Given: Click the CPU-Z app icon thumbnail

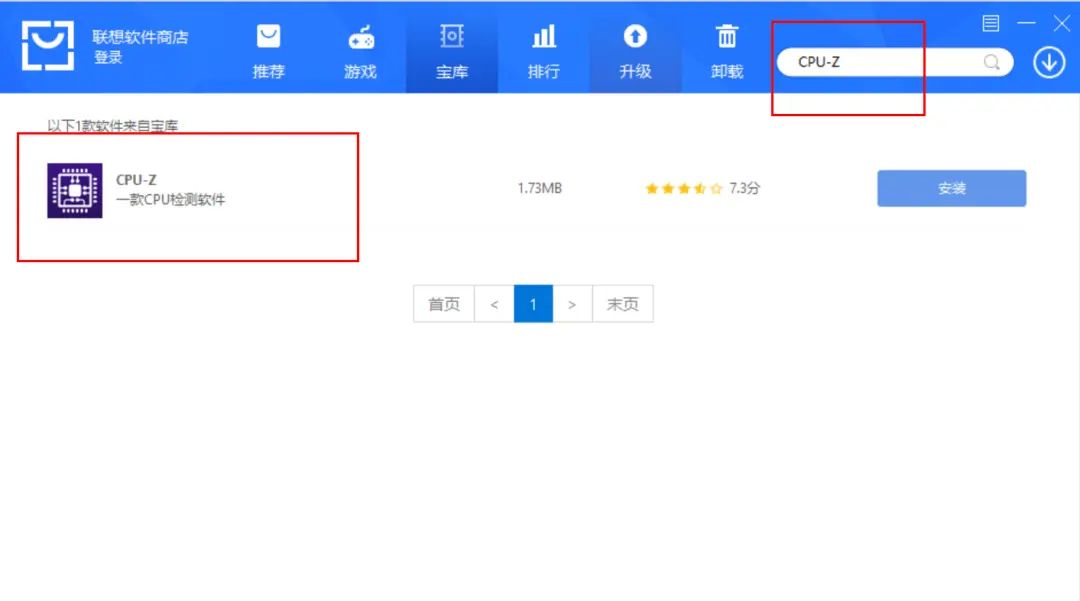Looking at the screenshot, I should [x=74, y=190].
